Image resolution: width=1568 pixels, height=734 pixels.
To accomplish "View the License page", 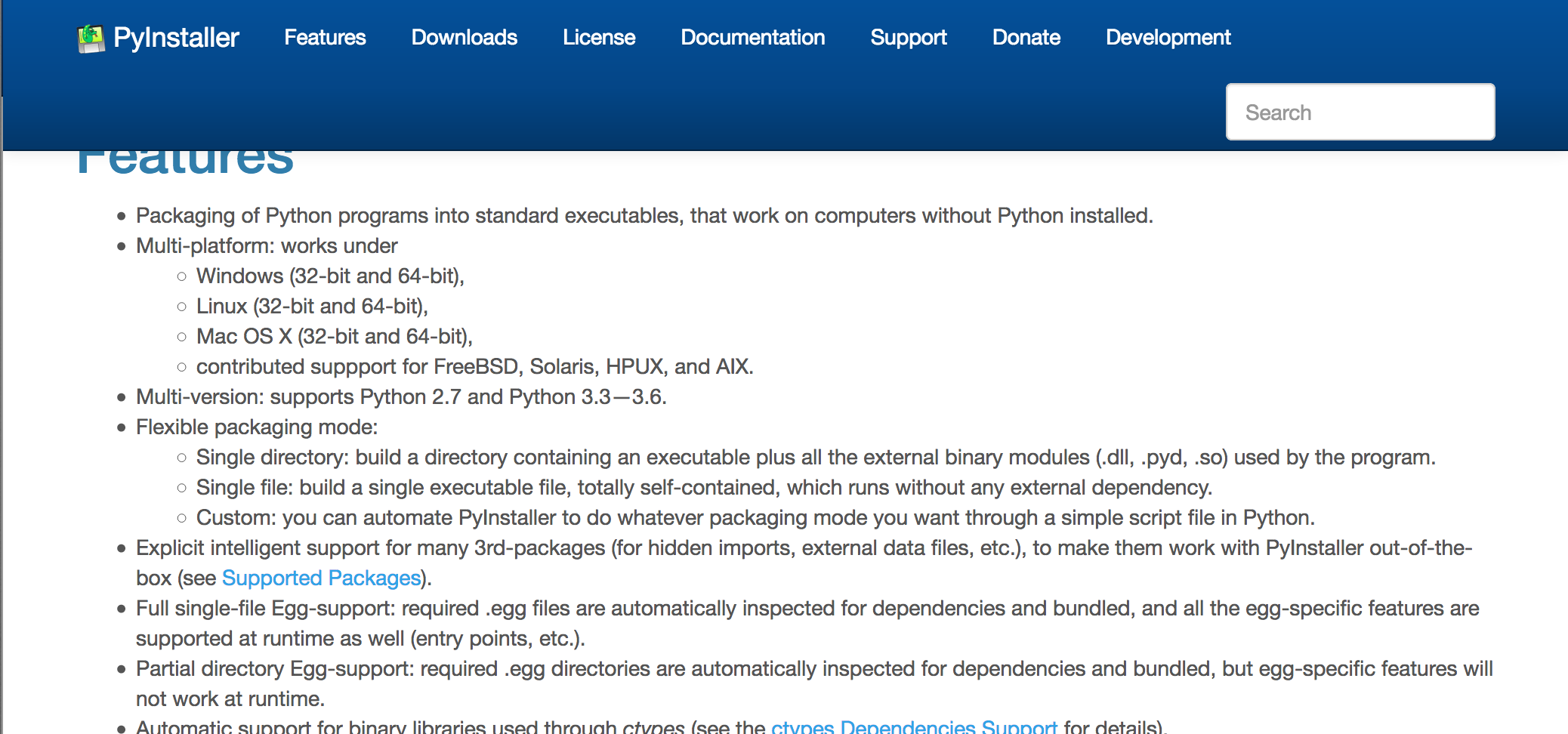I will pyautogui.click(x=598, y=37).
